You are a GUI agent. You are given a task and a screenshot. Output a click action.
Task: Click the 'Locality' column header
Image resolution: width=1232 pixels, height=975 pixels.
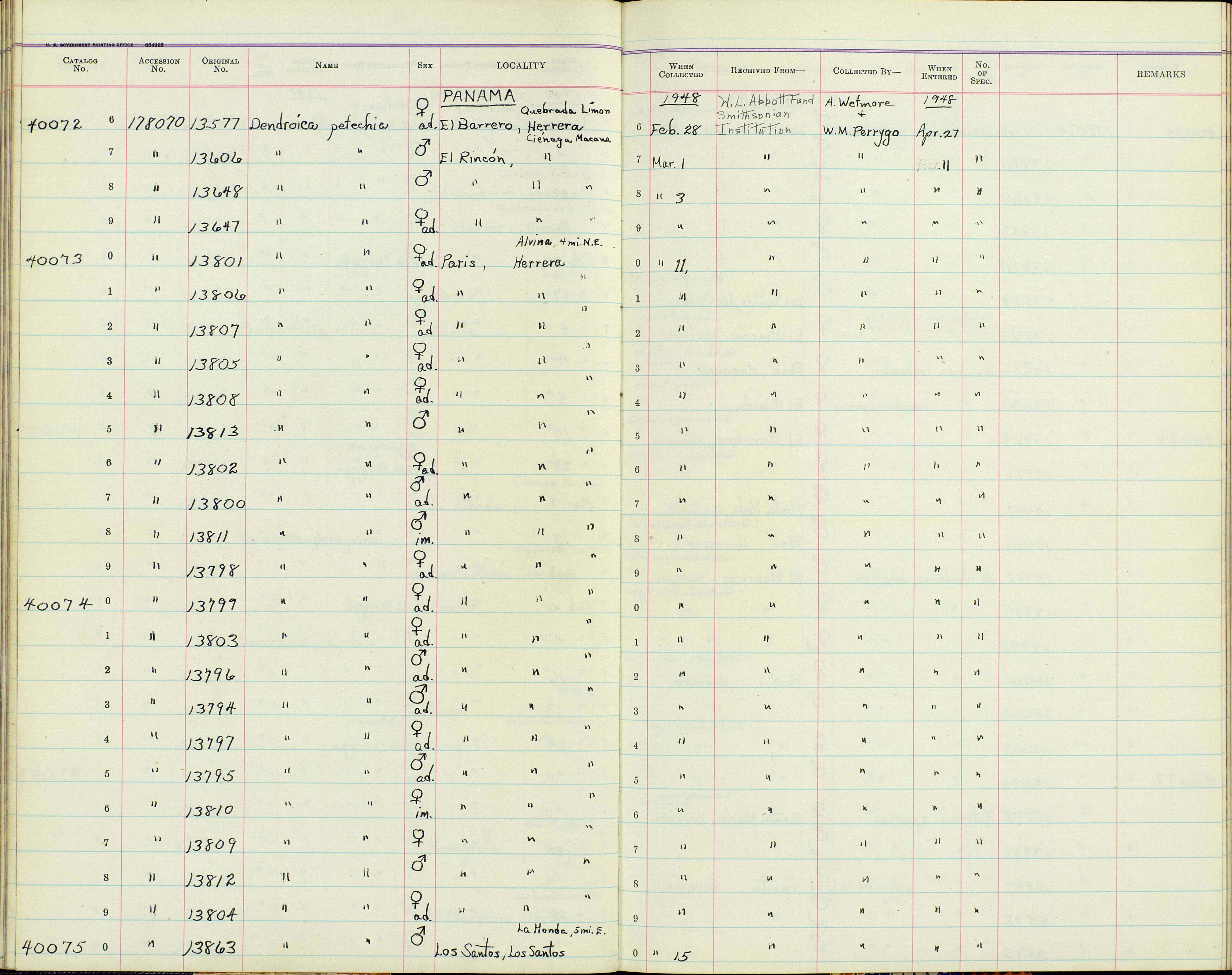tap(521, 65)
